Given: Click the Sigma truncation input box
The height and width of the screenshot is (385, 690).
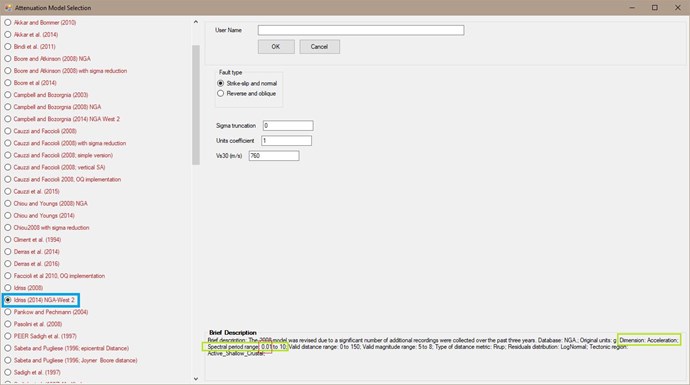Looking at the screenshot, I should 288,125.
